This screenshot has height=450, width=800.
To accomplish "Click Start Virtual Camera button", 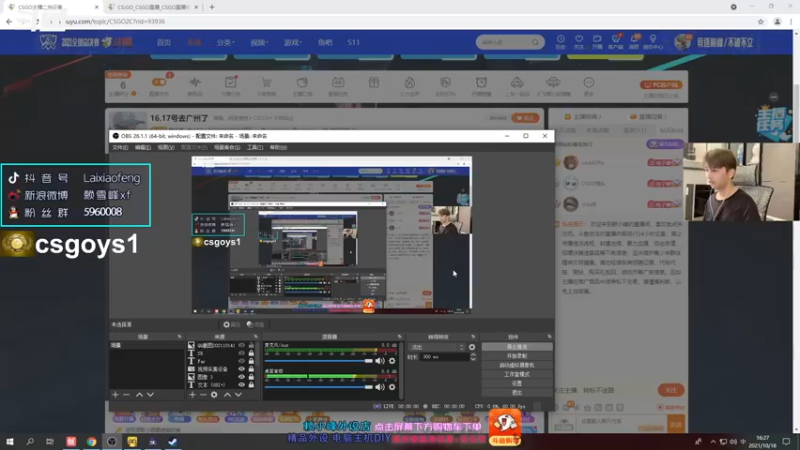I will [x=517, y=365].
